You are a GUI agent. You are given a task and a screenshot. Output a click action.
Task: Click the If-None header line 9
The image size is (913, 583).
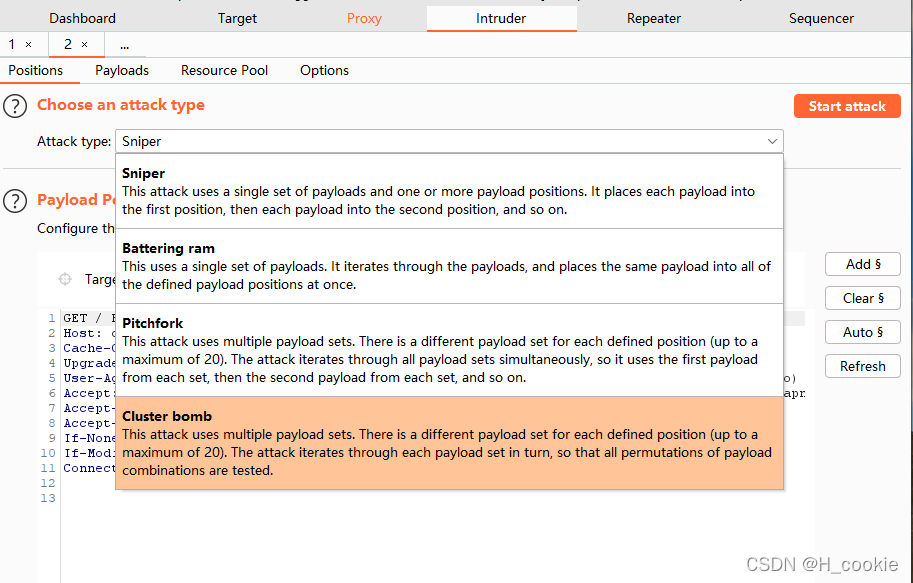89,438
